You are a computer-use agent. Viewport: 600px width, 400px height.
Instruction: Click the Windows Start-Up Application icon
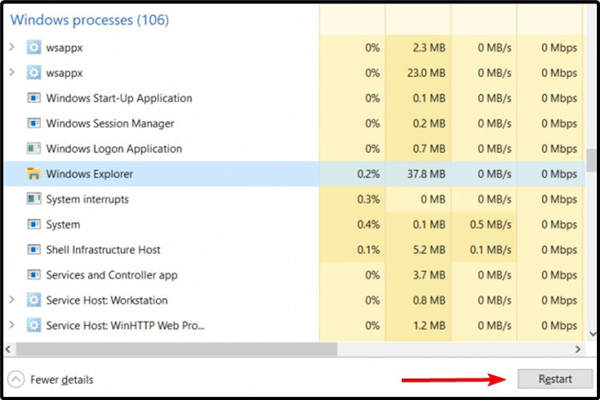tap(33, 98)
